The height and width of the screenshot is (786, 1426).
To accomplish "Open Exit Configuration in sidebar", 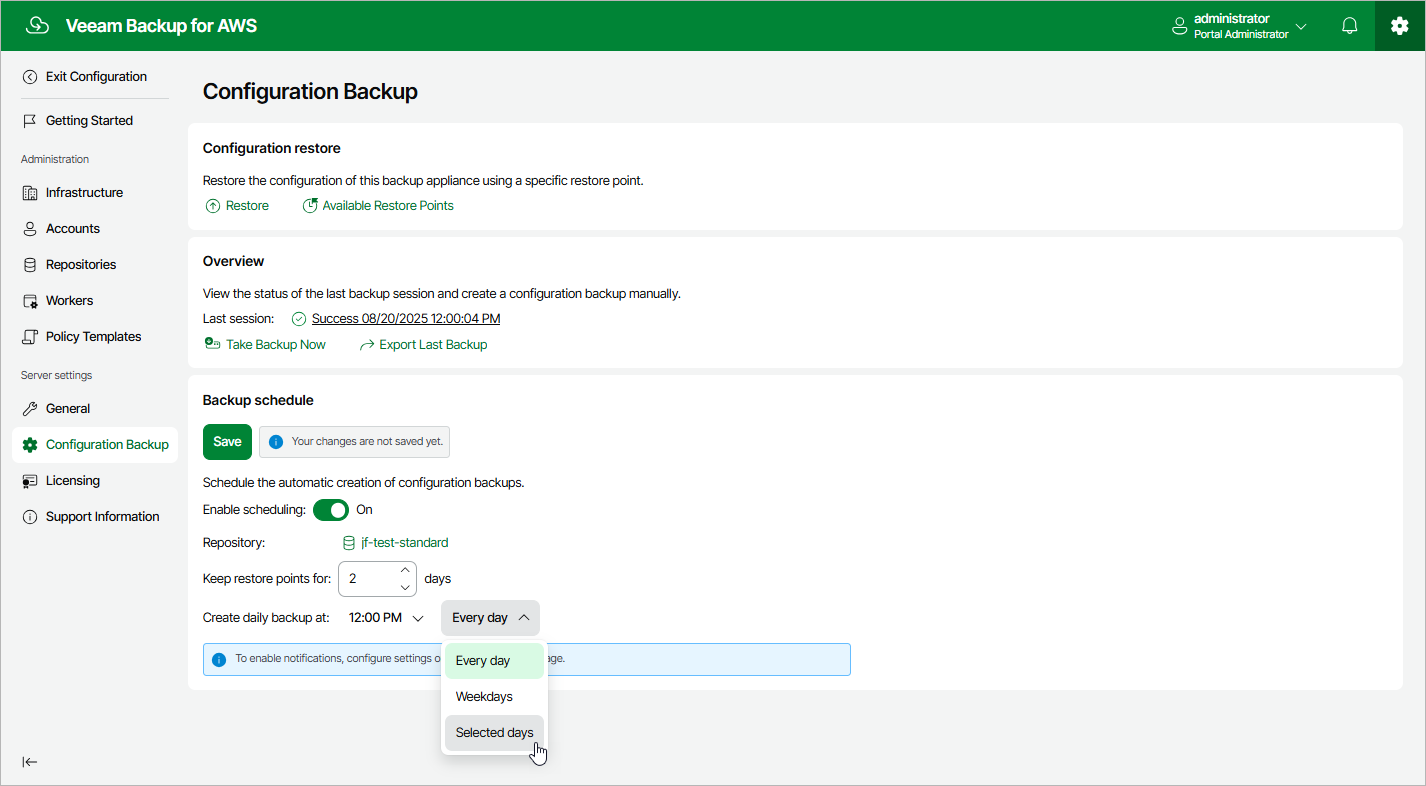I will (96, 77).
